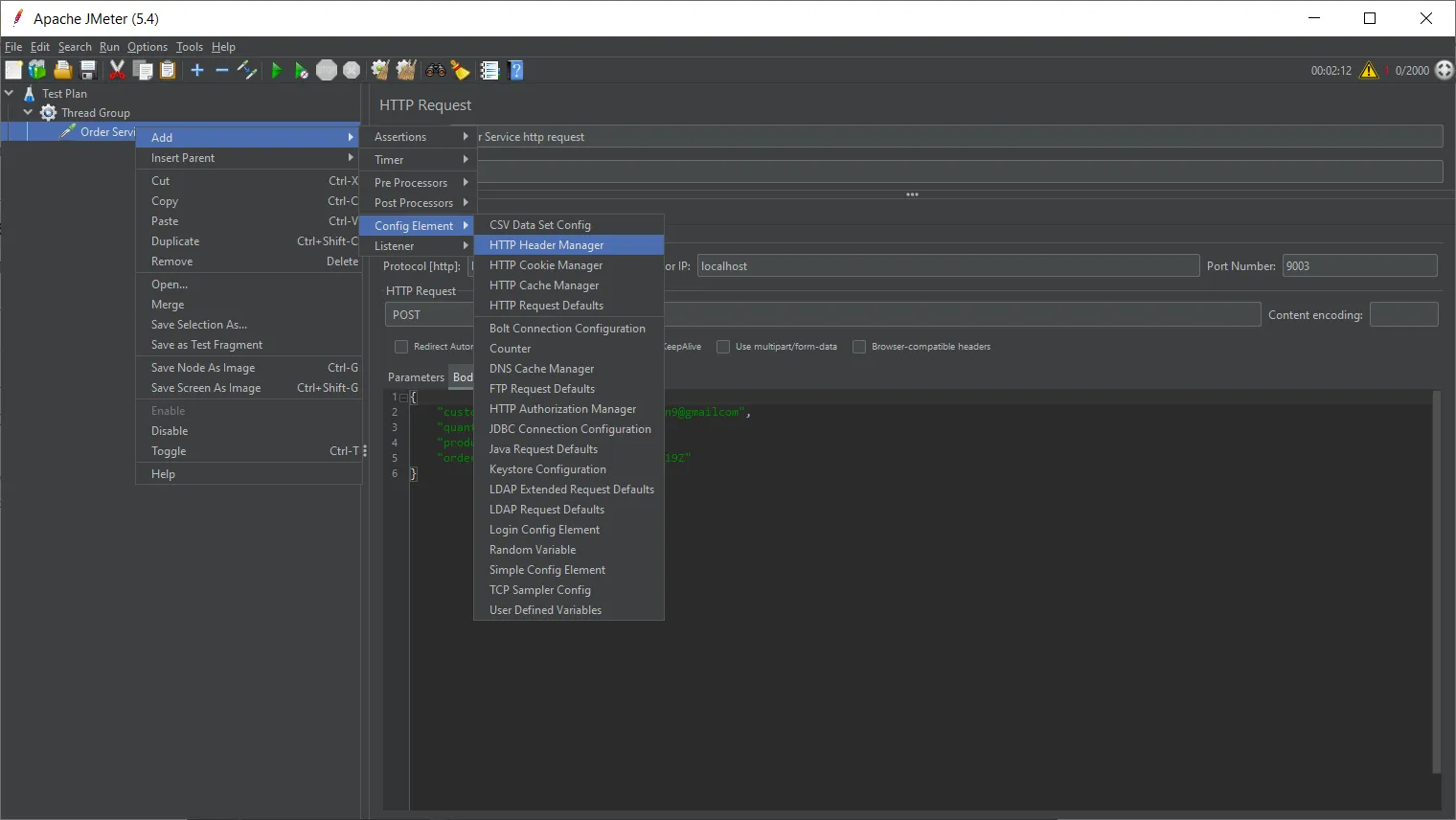The height and width of the screenshot is (820, 1456).
Task: Click the Port Number input field
Action: pyautogui.click(x=1359, y=266)
